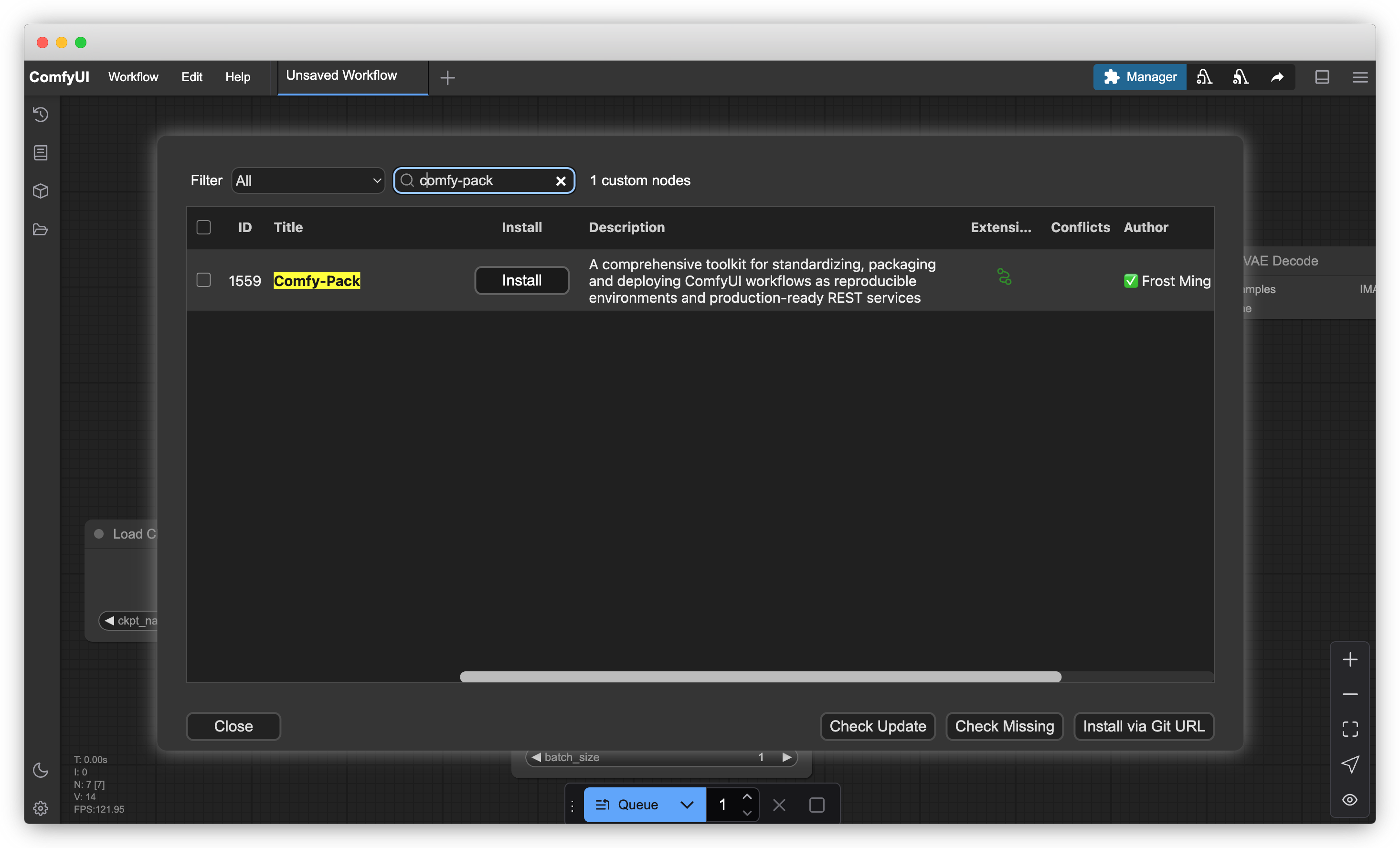Viewport: 1400px width, 848px height.
Task: Open the Help menu
Action: (237, 77)
